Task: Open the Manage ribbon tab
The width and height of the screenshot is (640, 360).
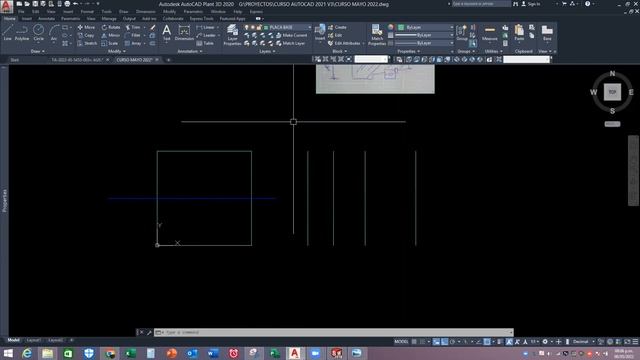Action: click(x=109, y=19)
